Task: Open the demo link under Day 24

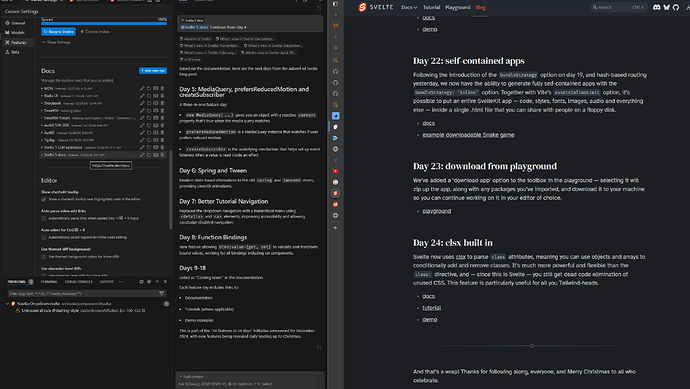Action: [430, 319]
